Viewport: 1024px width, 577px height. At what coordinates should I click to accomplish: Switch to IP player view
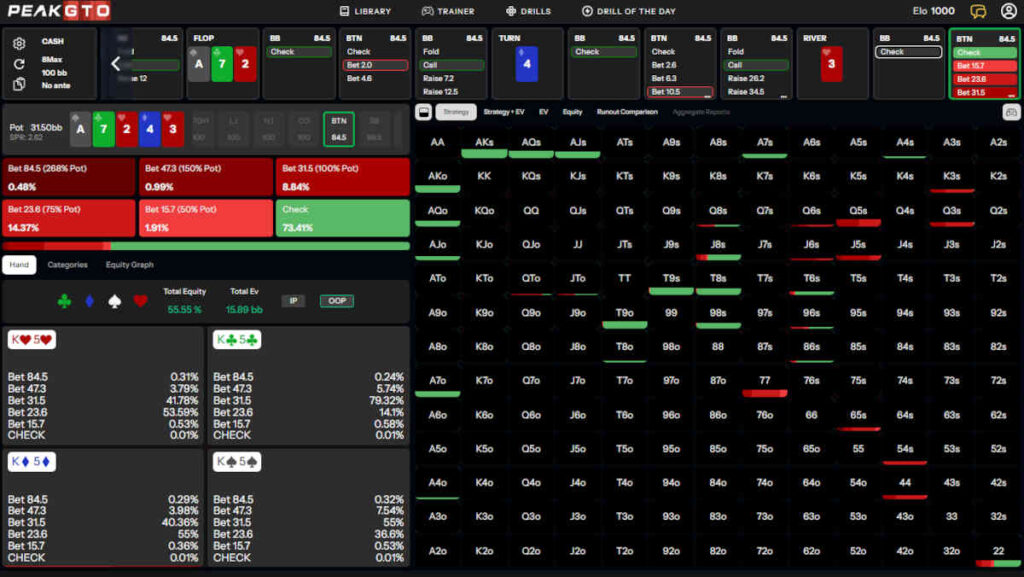[x=293, y=301]
